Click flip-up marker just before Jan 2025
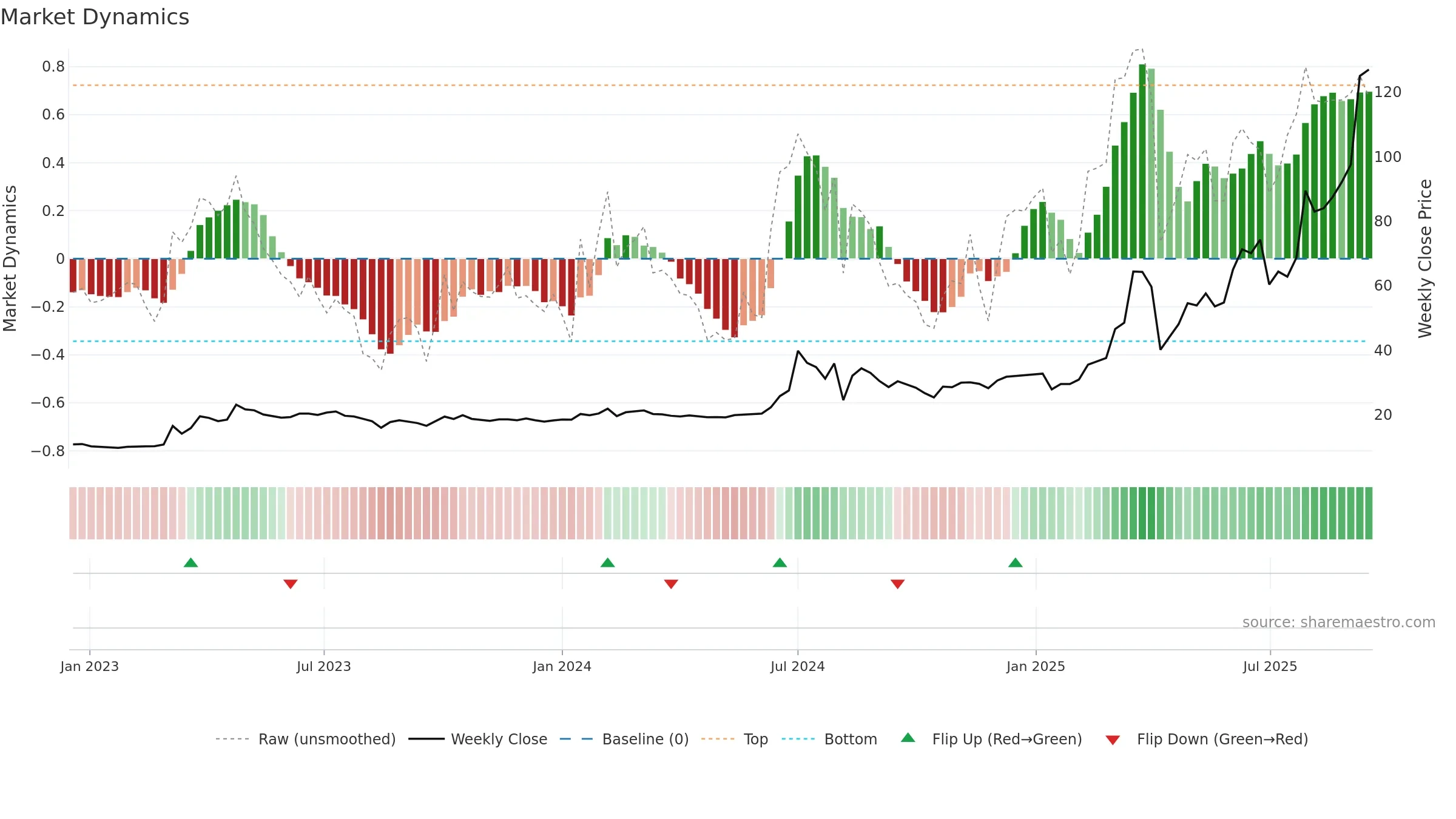The height and width of the screenshot is (819, 1456). click(1016, 562)
